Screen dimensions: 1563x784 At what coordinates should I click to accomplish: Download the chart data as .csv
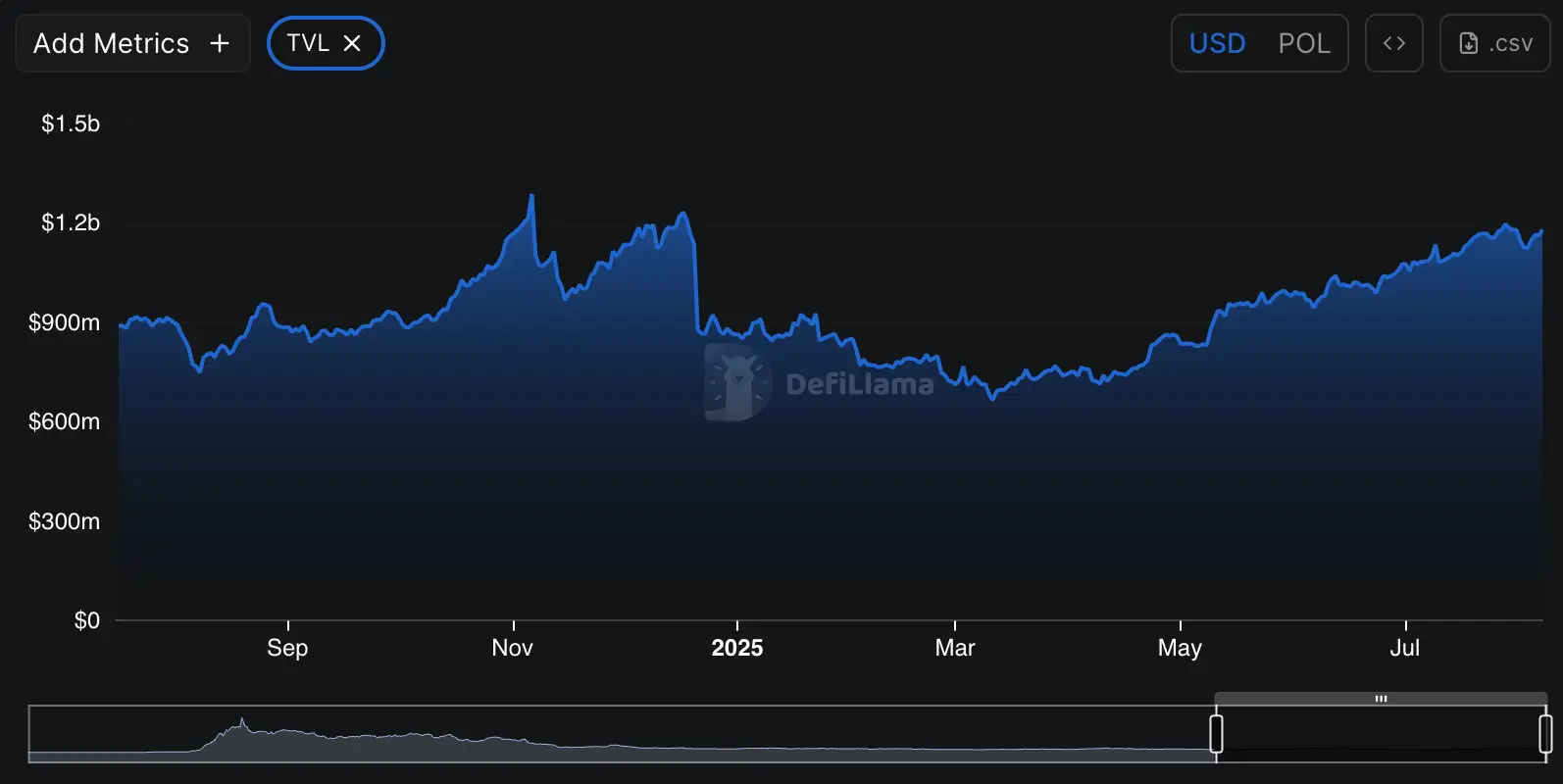1494,43
